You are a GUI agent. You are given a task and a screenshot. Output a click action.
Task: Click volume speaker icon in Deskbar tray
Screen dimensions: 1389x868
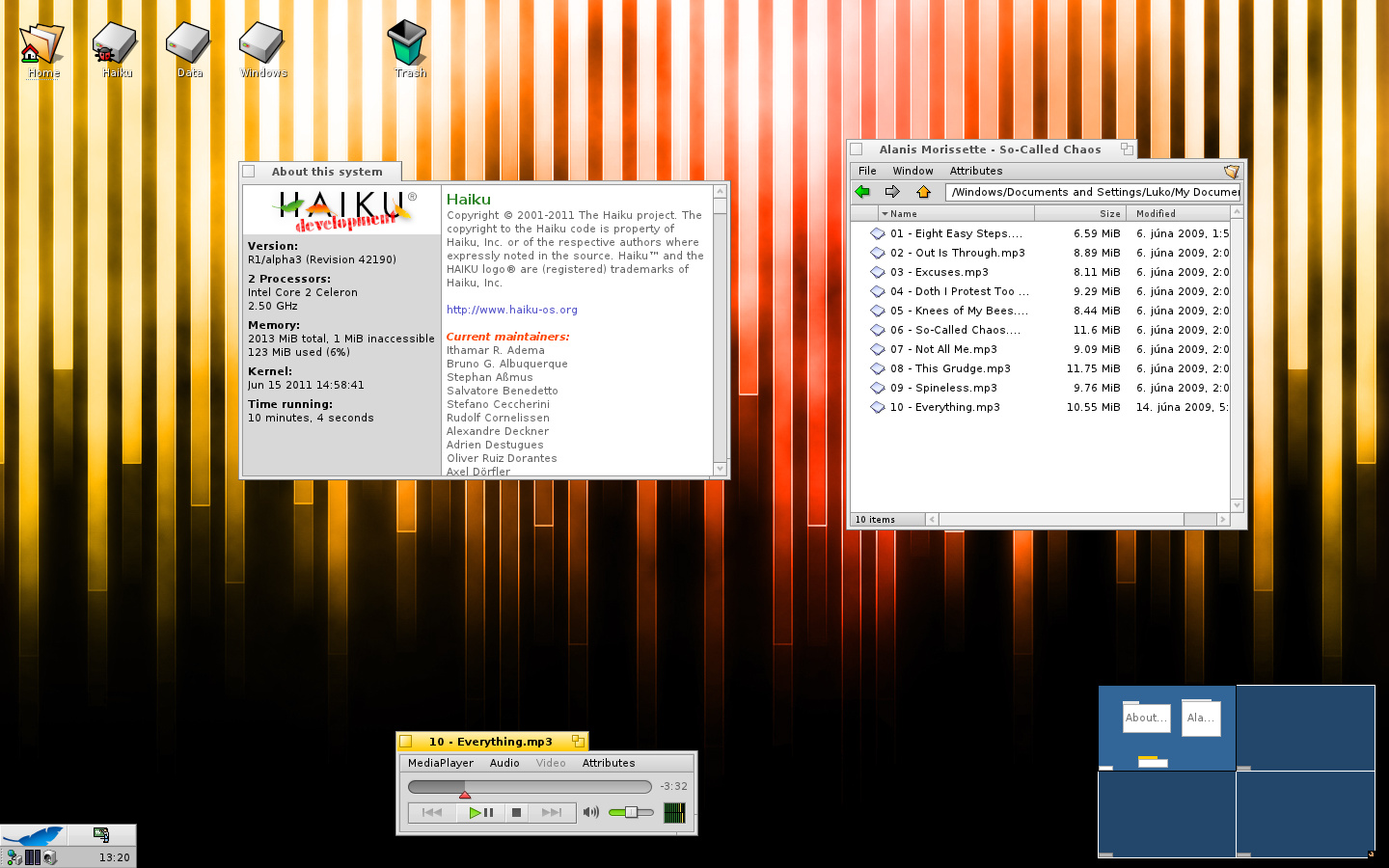50,857
